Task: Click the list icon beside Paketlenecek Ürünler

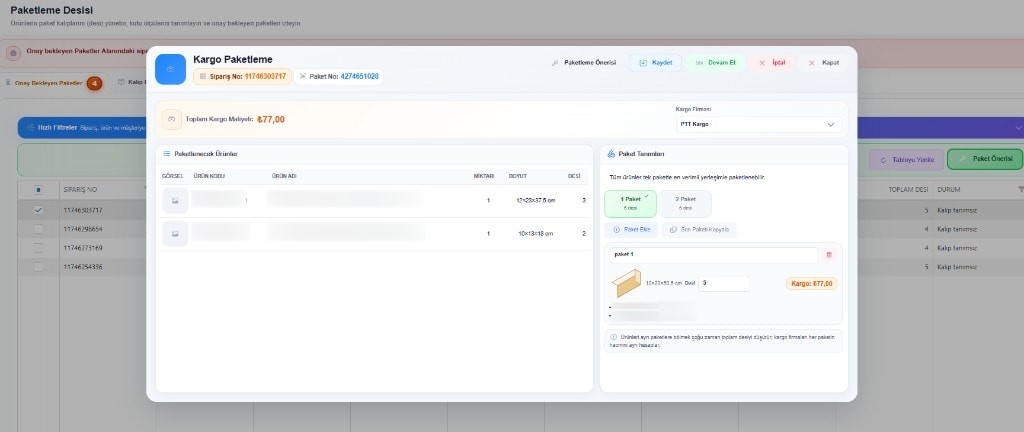Action: (x=167, y=154)
